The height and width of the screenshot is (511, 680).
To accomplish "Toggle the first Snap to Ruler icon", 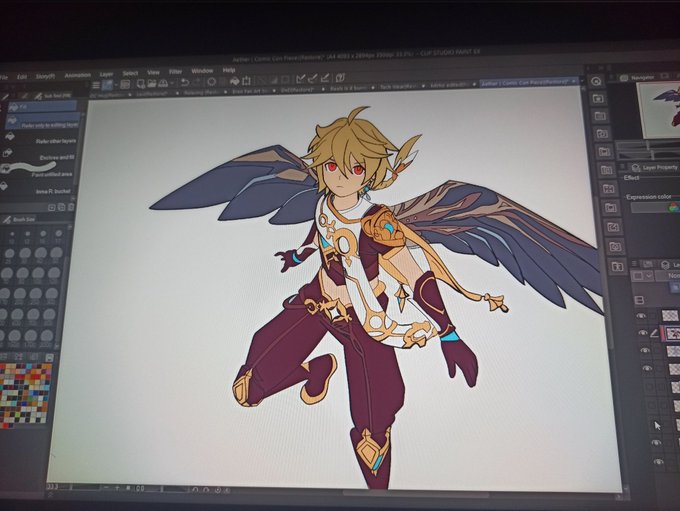I will click(301, 79).
